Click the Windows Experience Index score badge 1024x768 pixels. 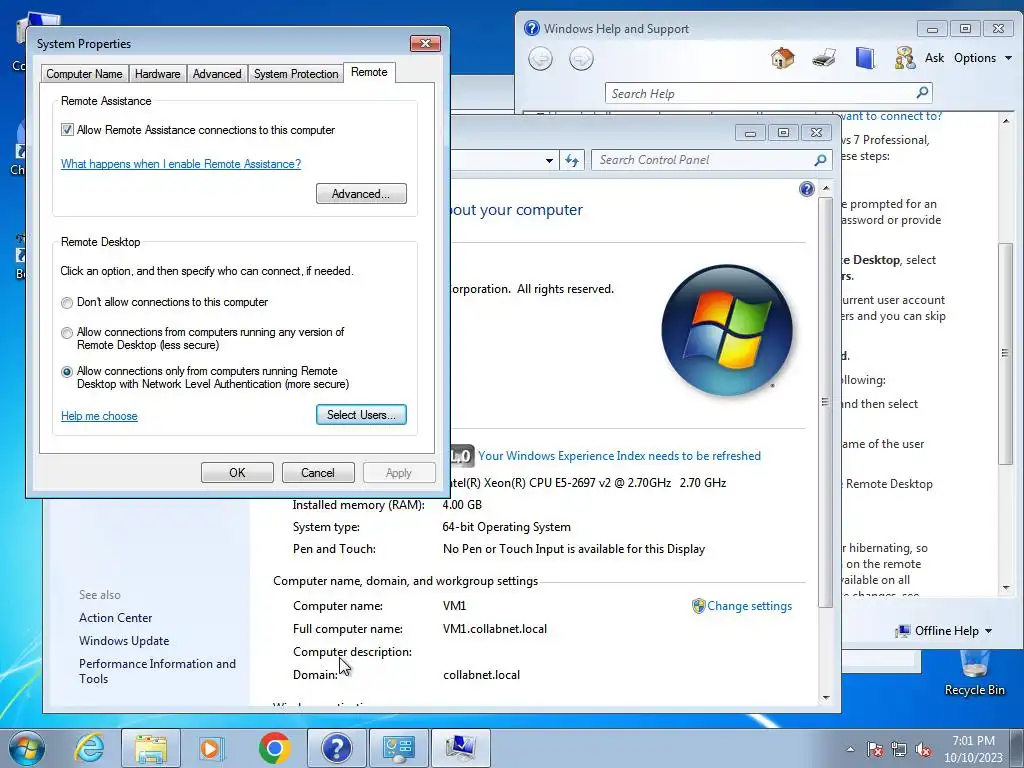(x=461, y=456)
